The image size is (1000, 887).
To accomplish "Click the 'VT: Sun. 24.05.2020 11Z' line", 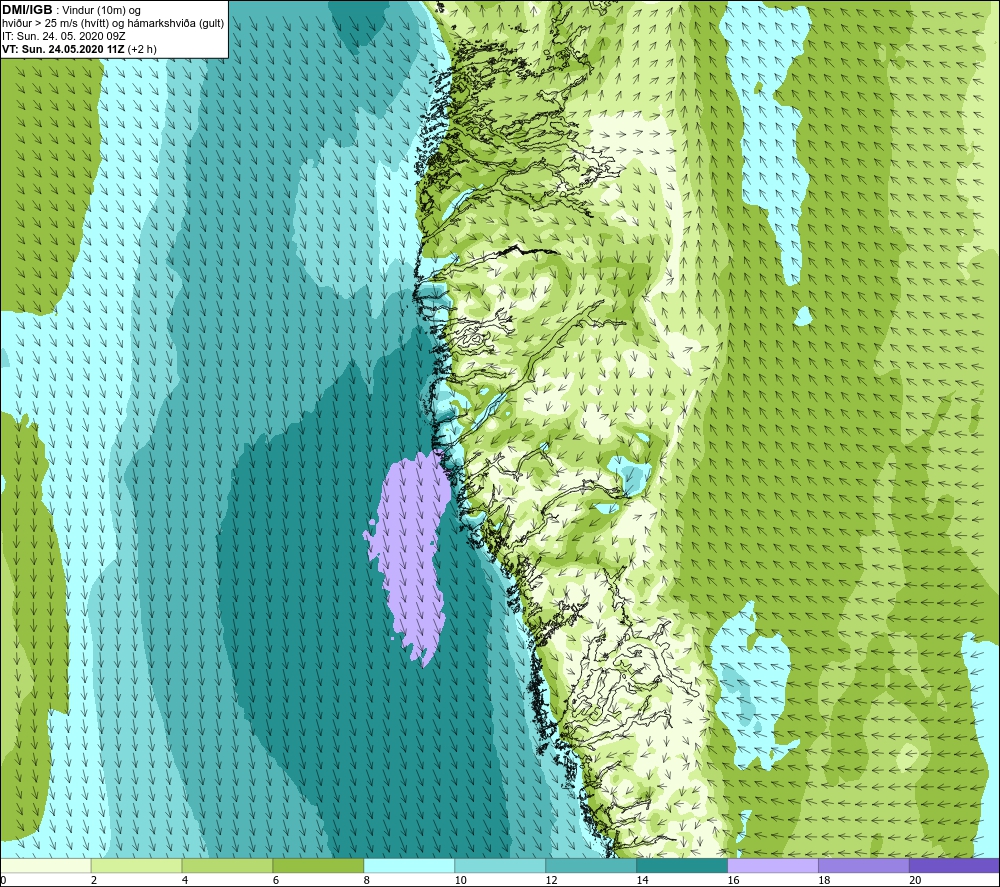I will pyautogui.click(x=64, y=49).
